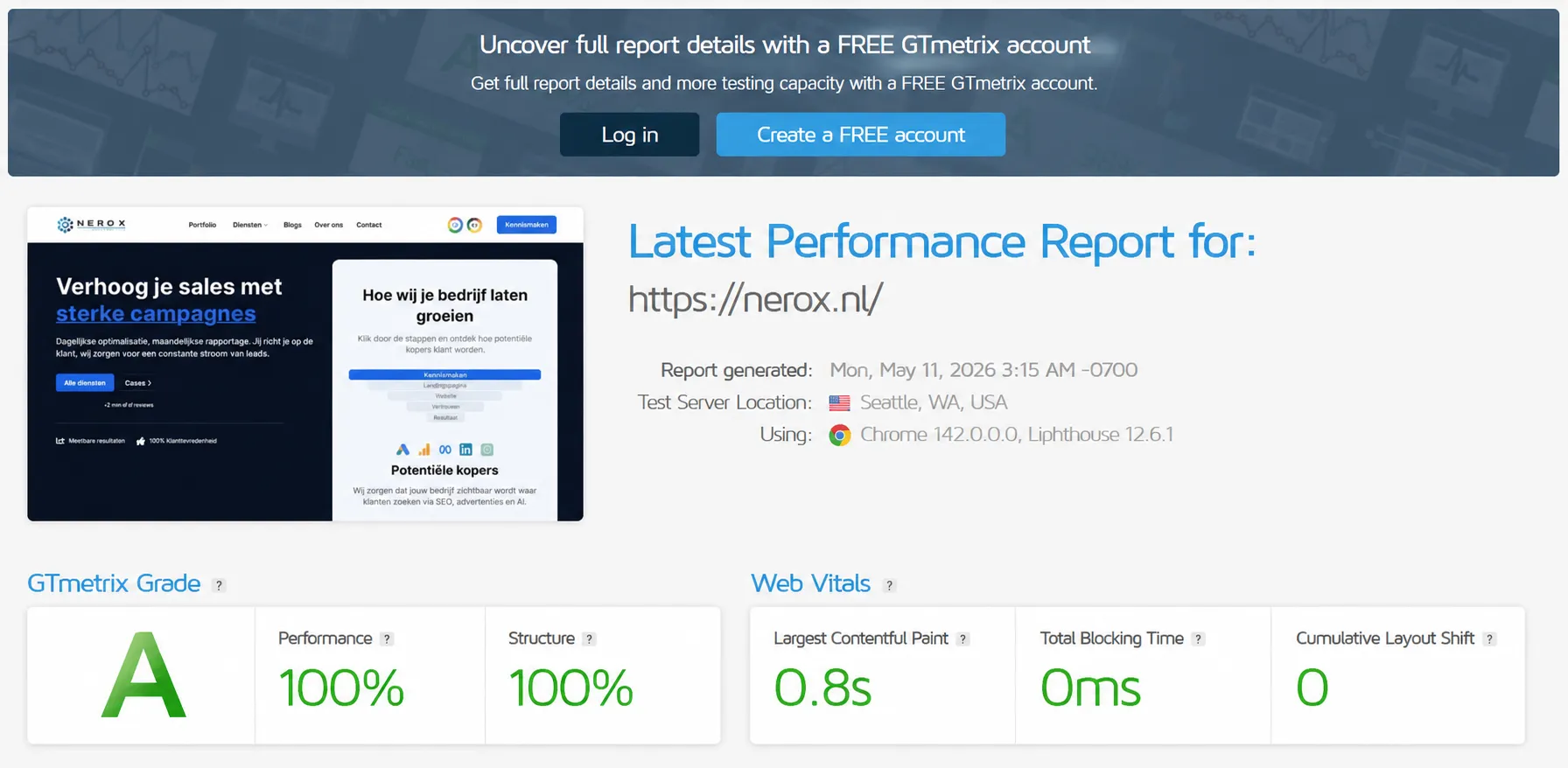Click the GTmetrix Grade help question mark

(219, 585)
